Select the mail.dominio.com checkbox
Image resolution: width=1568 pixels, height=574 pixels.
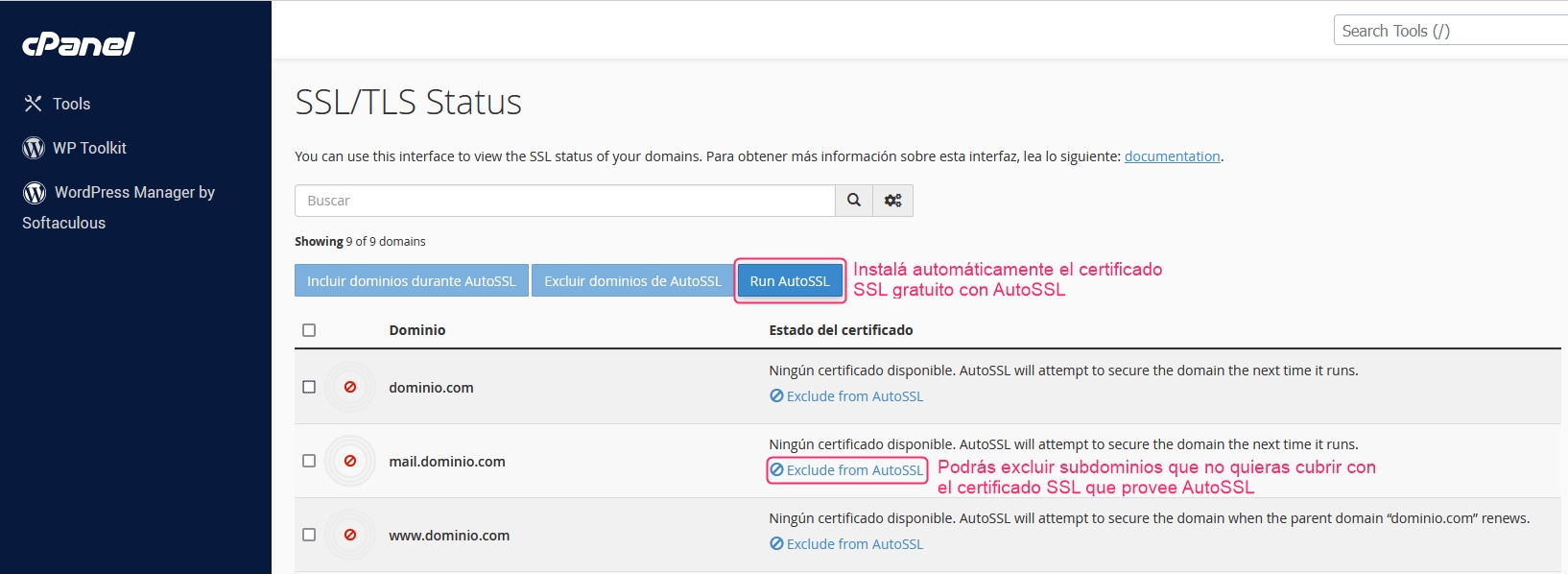point(309,461)
